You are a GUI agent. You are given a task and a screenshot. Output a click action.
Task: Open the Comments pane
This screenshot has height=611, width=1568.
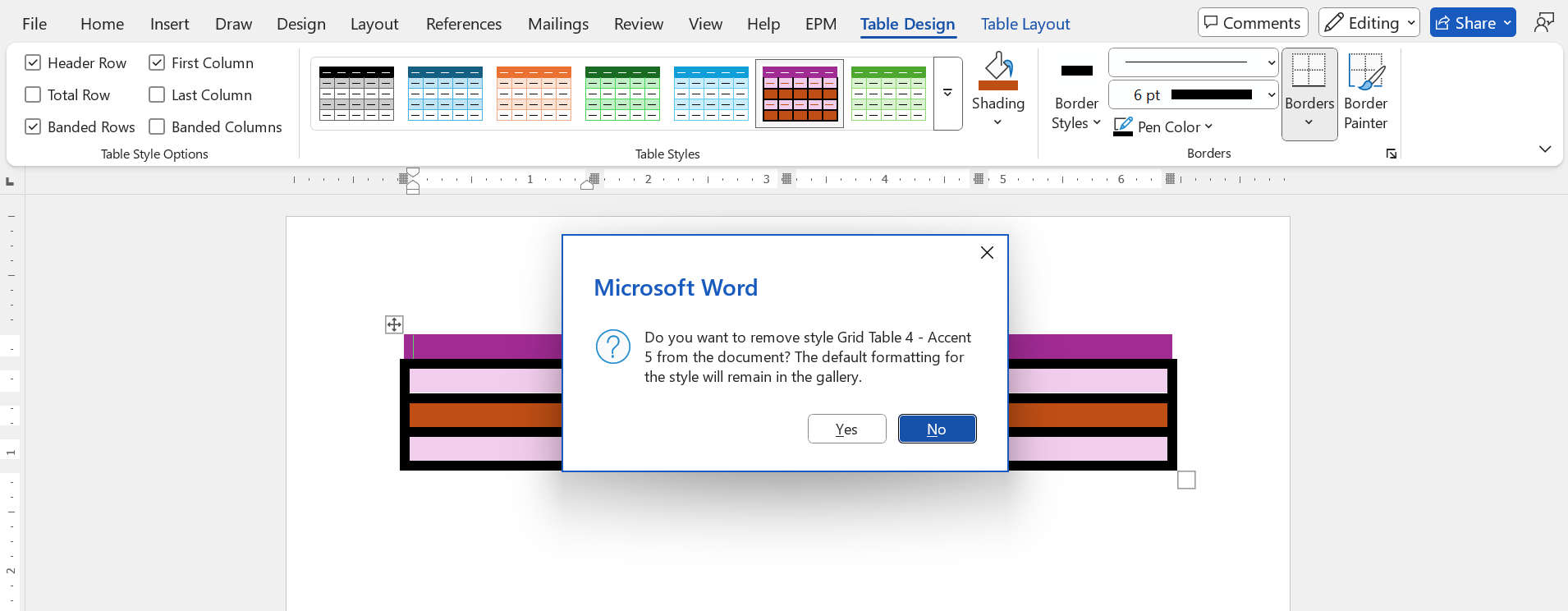1252,23
